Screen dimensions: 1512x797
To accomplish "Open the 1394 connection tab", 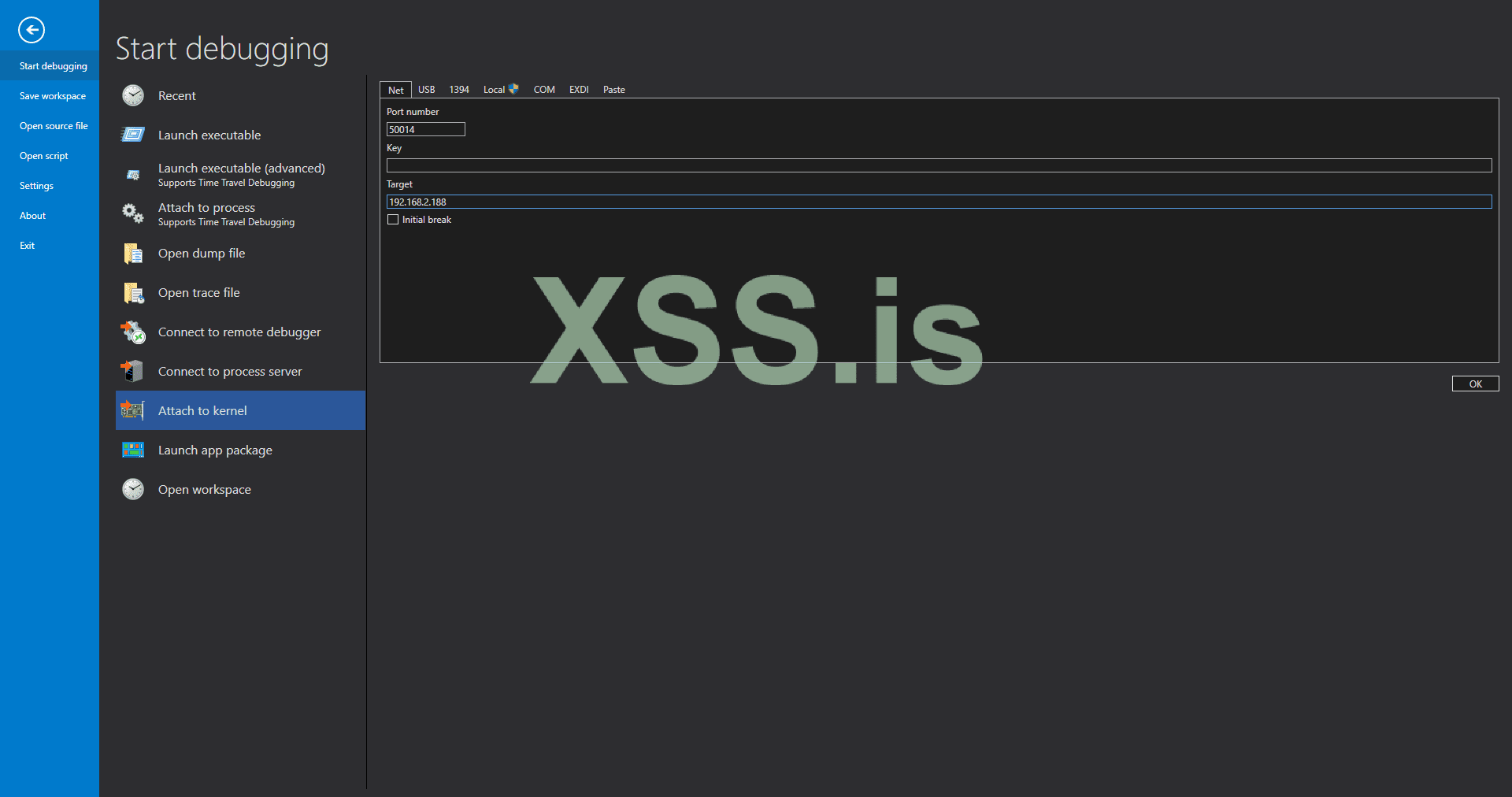I will click(x=459, y=90).
